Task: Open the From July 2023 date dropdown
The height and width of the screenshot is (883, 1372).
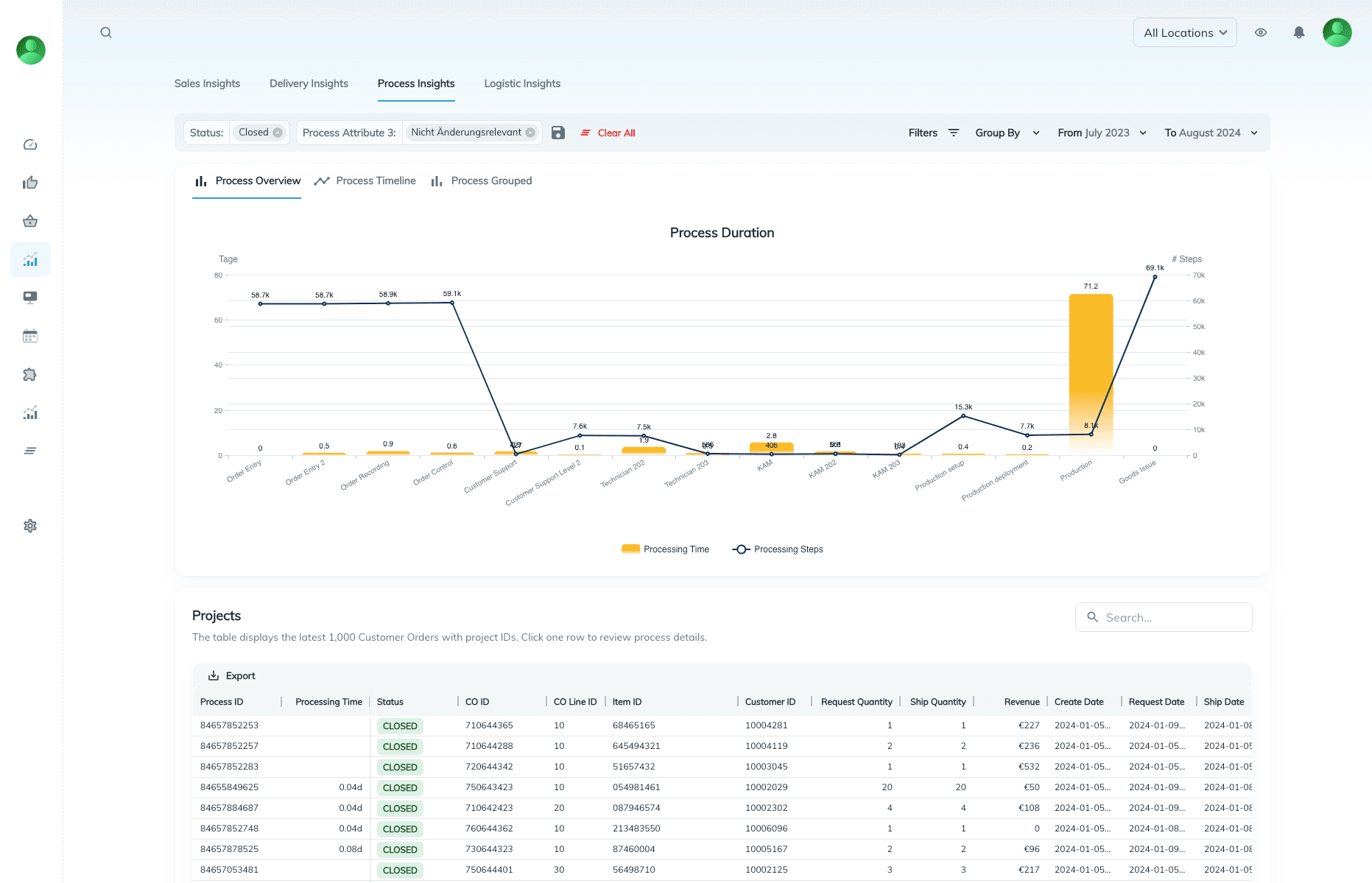Action: click(1102, 133)
